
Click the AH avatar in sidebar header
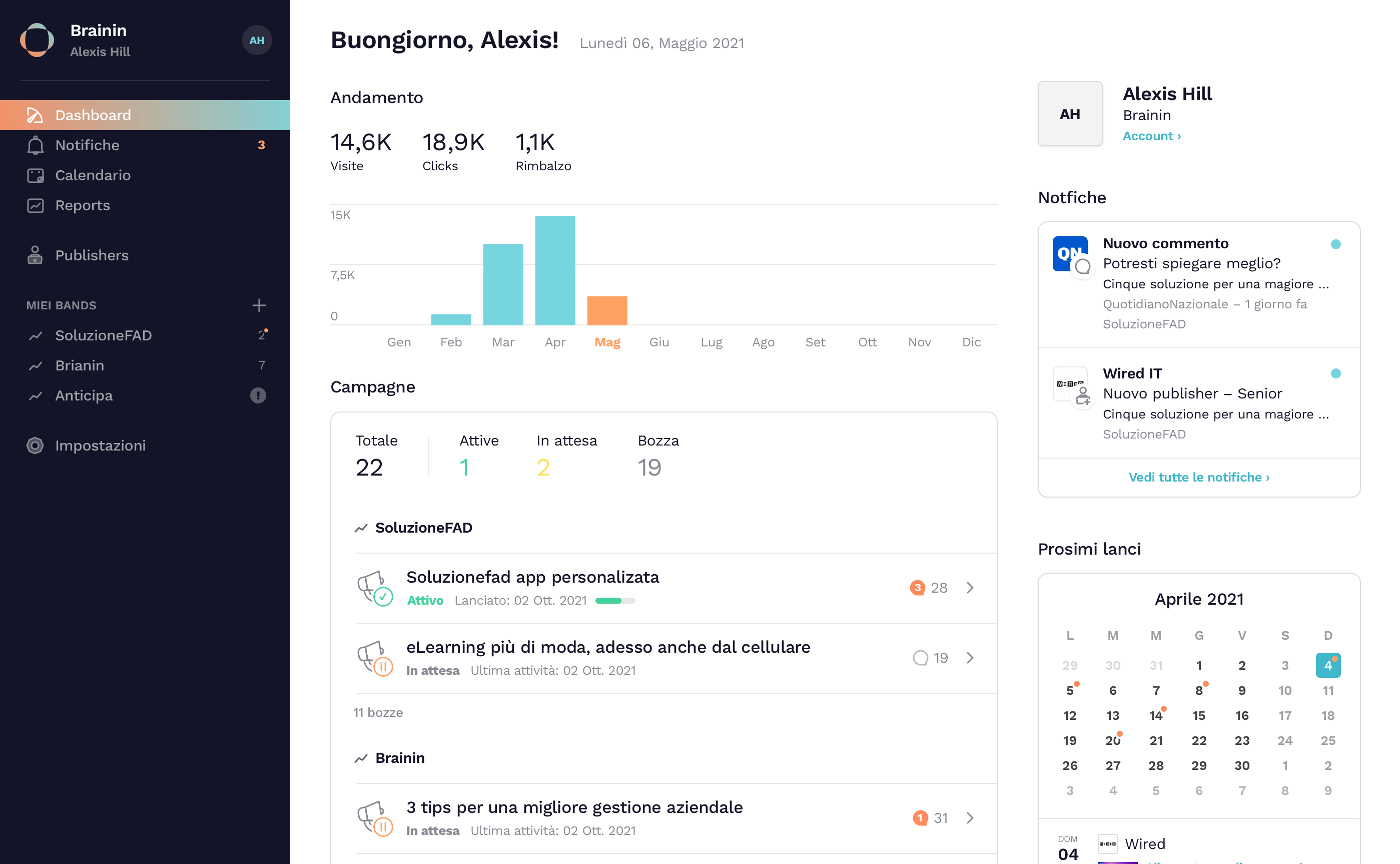tap(257, 40)
